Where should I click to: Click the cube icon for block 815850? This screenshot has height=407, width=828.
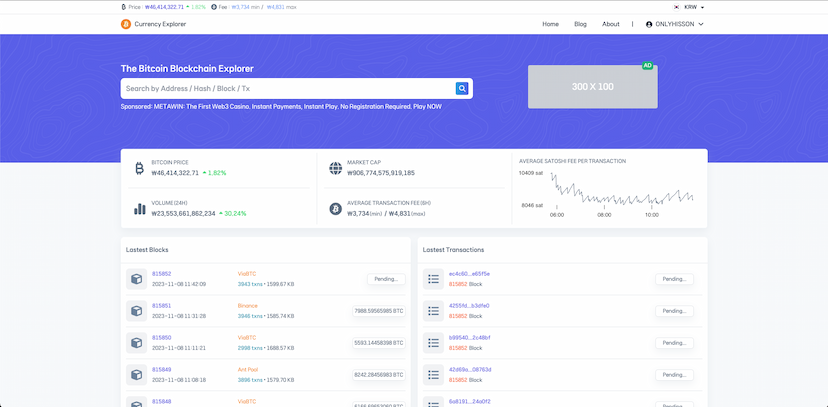tap(136, 343)
